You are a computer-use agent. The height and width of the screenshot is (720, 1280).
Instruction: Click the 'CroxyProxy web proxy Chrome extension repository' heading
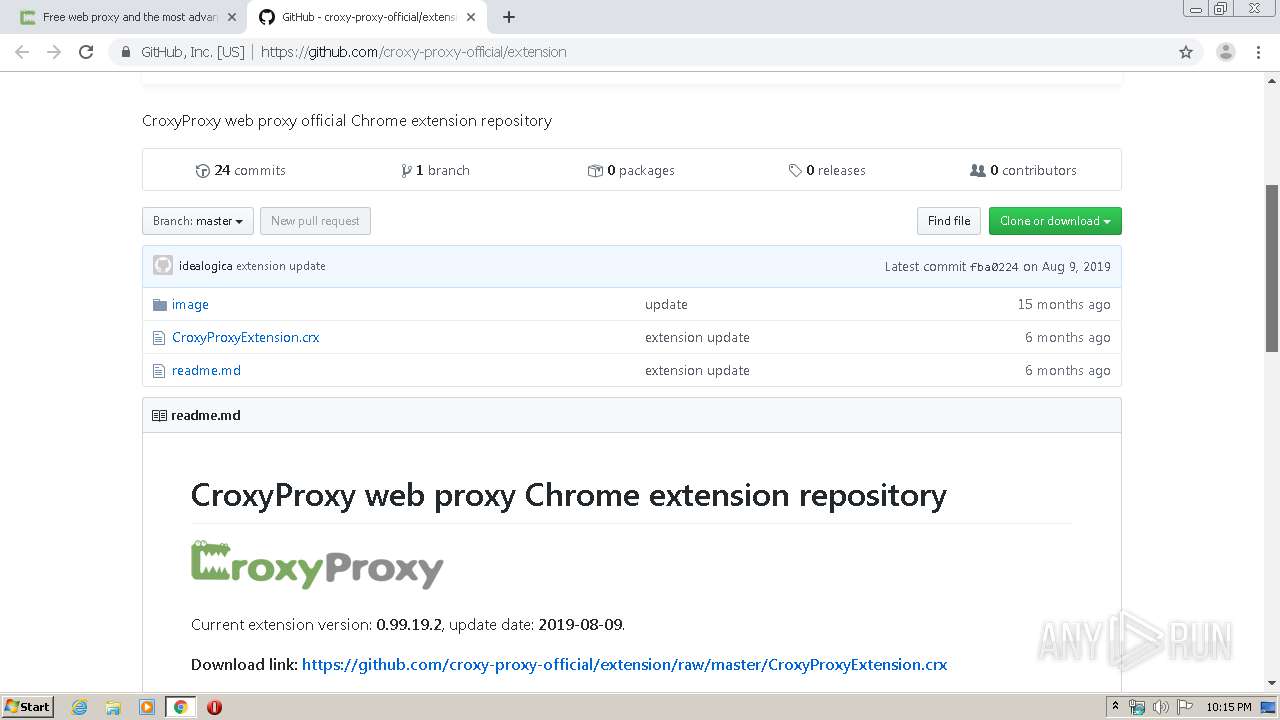point(568,495)
